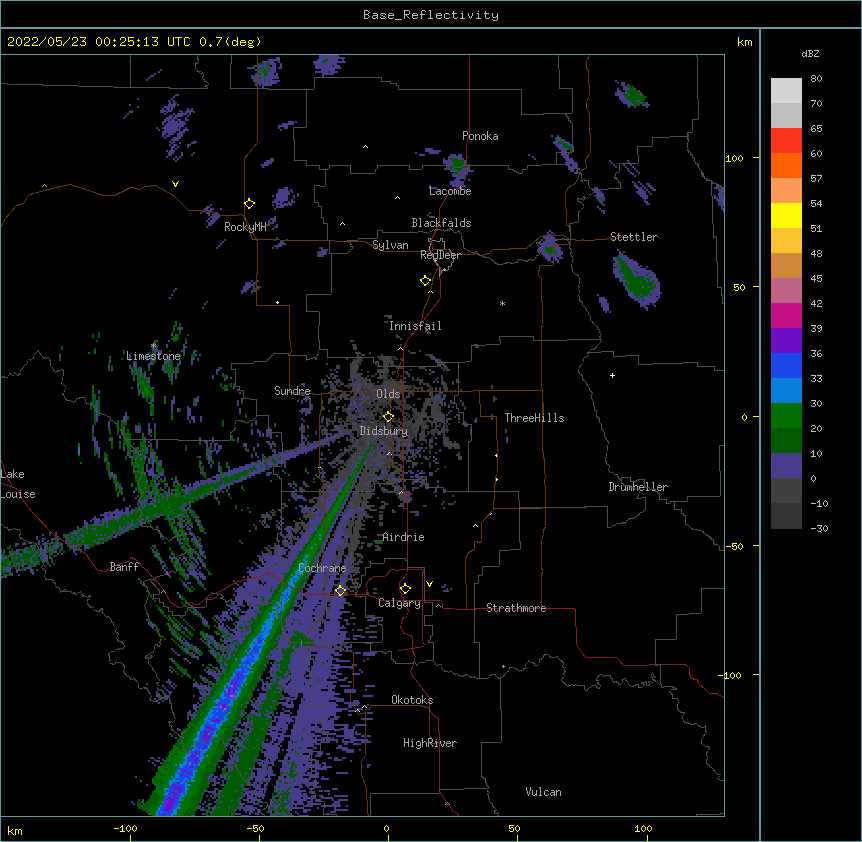Click the white asterisk east of Innisfail

(x=502, y=303)
